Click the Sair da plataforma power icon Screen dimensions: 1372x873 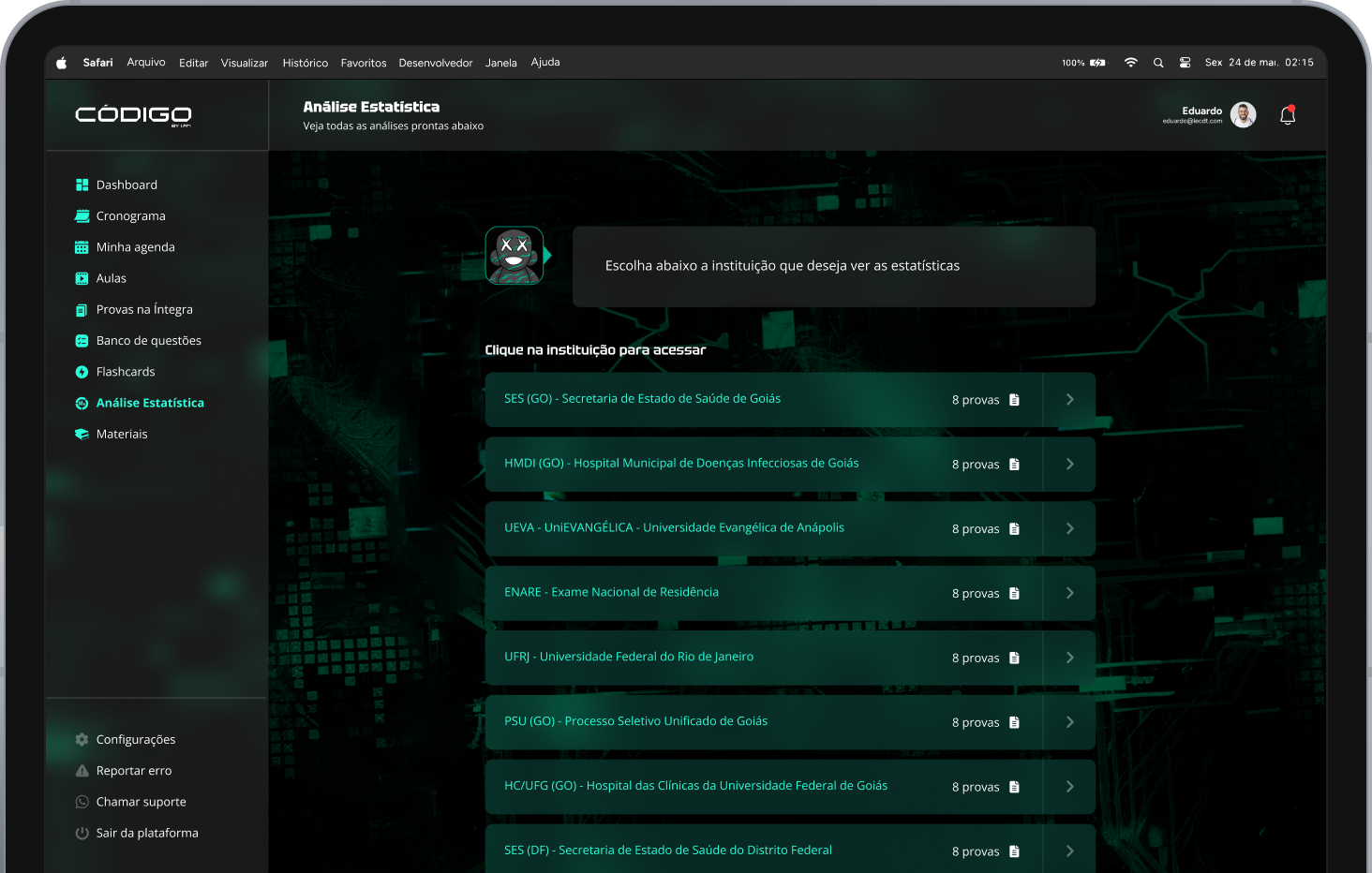tap(82, 833)
